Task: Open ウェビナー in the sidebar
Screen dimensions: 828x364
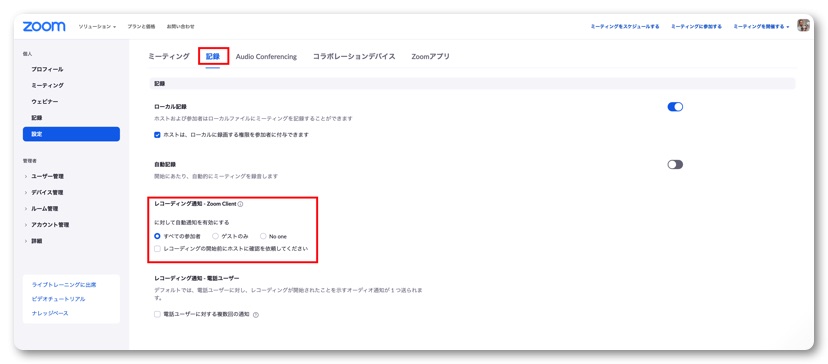Action: click(44, 101)
